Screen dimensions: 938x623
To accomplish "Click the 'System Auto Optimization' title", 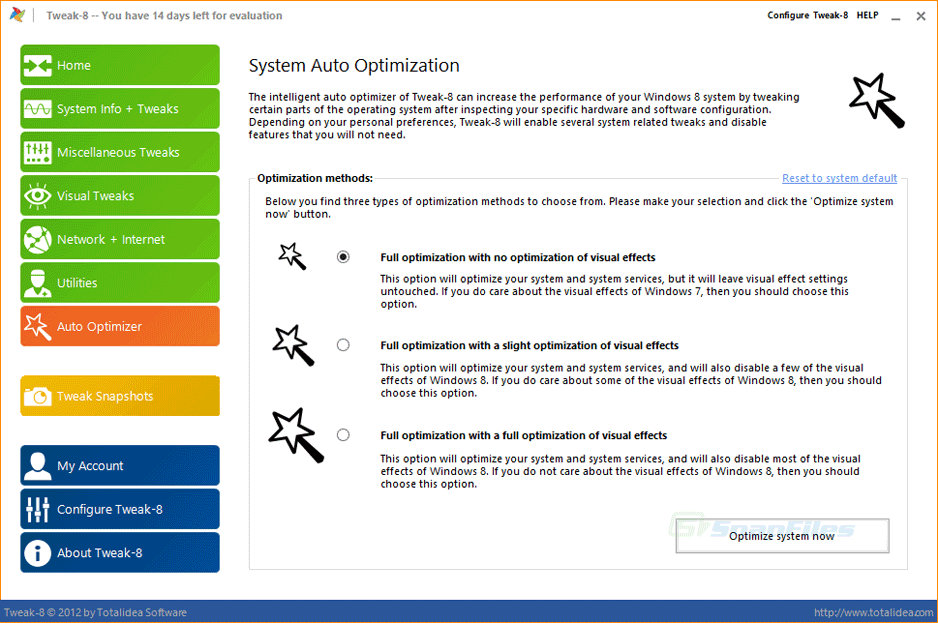I will point(354,65).
